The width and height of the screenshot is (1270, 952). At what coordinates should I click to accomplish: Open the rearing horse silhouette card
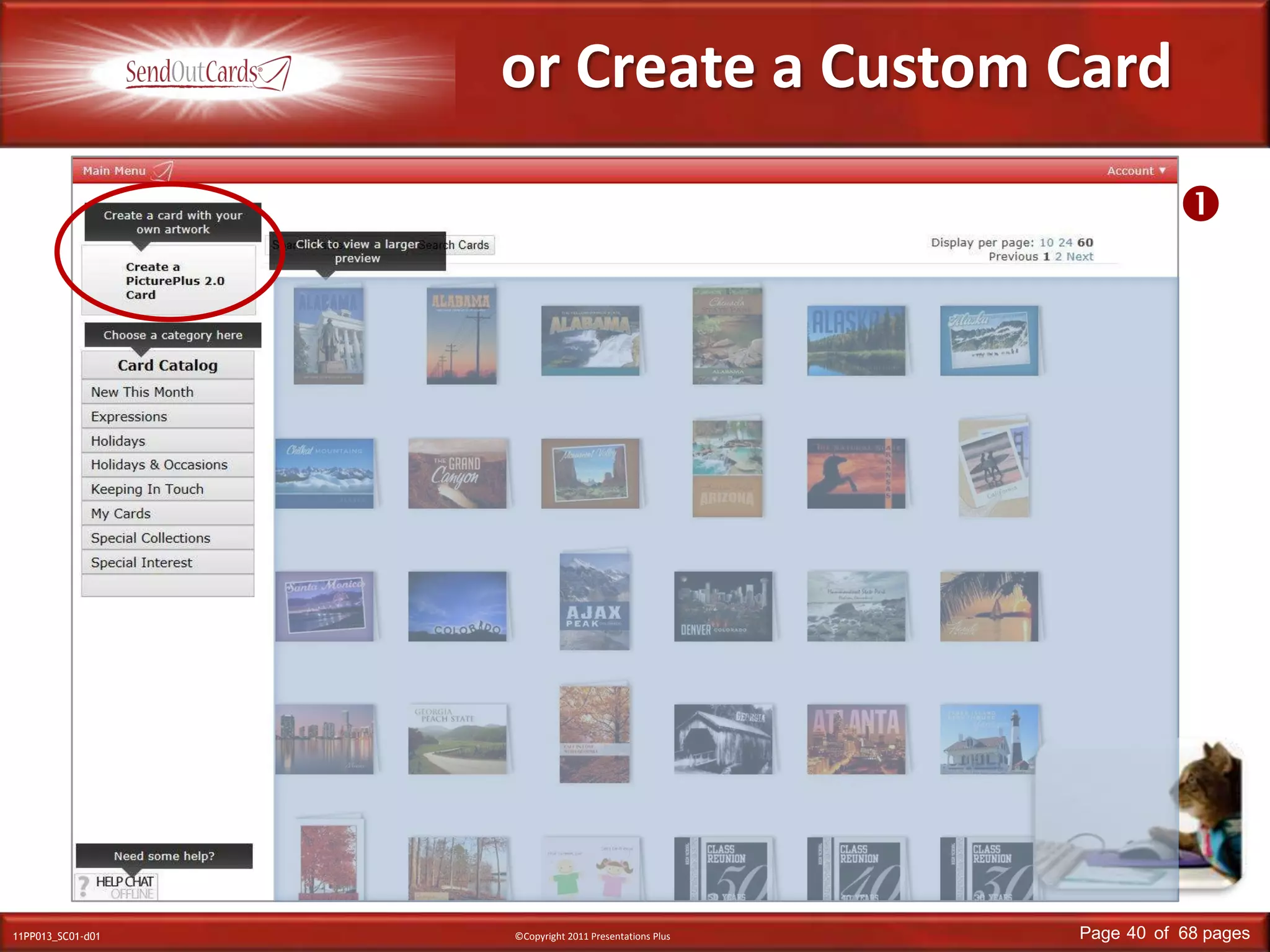[856, 474]
